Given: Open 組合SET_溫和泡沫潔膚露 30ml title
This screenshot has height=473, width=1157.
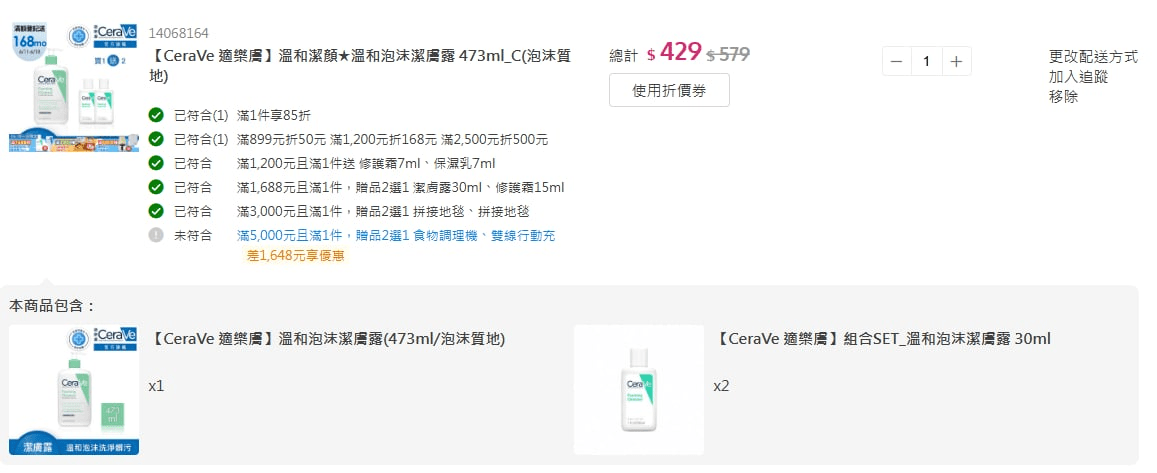Looking at the screenshot, I should click(x=883, y=339).
